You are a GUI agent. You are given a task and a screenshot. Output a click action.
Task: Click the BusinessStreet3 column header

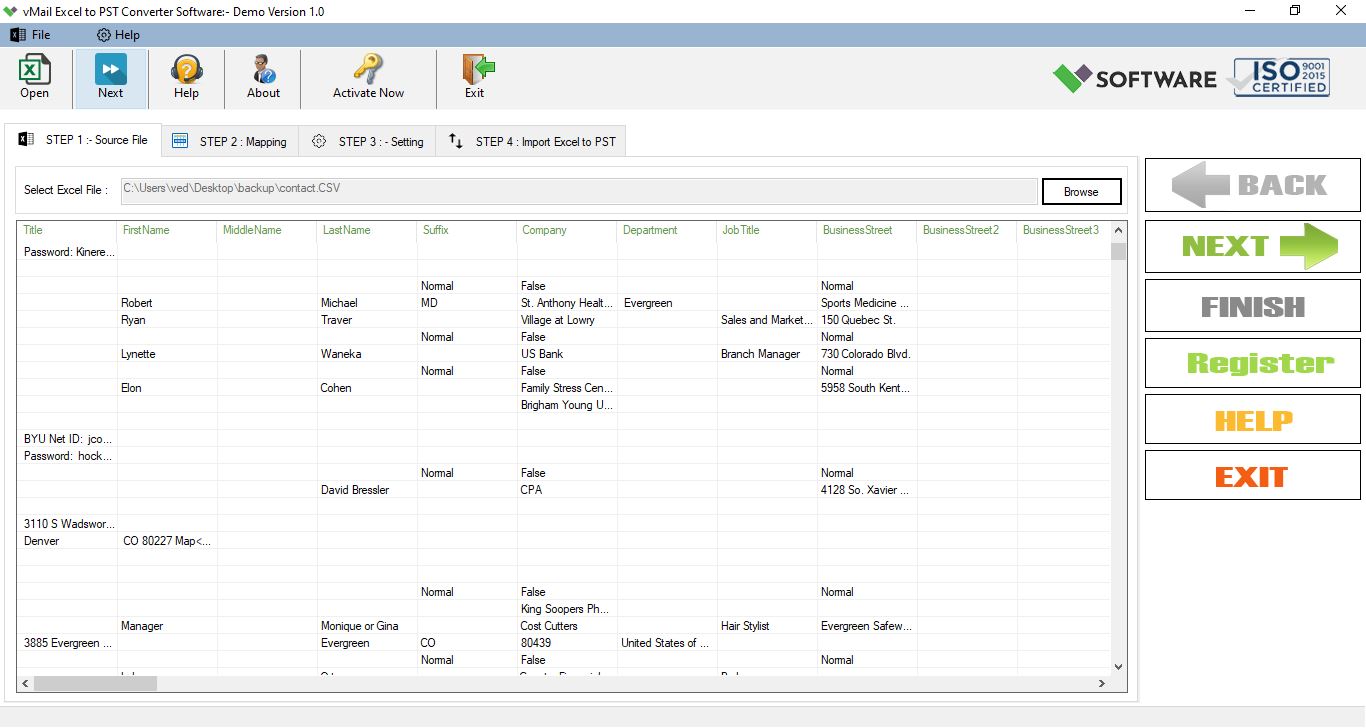click(1063, 230)
